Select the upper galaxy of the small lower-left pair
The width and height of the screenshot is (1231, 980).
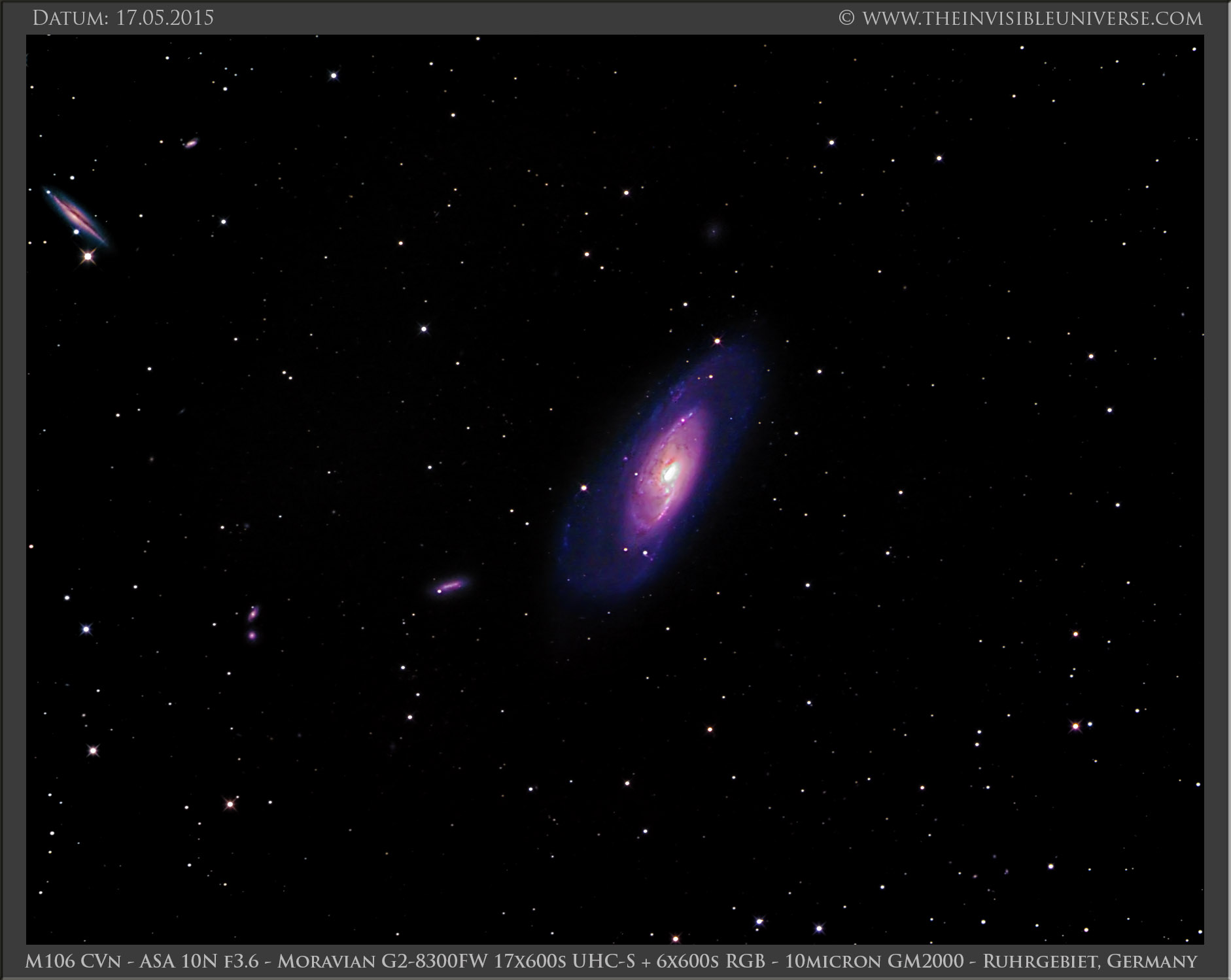point(253,613)
